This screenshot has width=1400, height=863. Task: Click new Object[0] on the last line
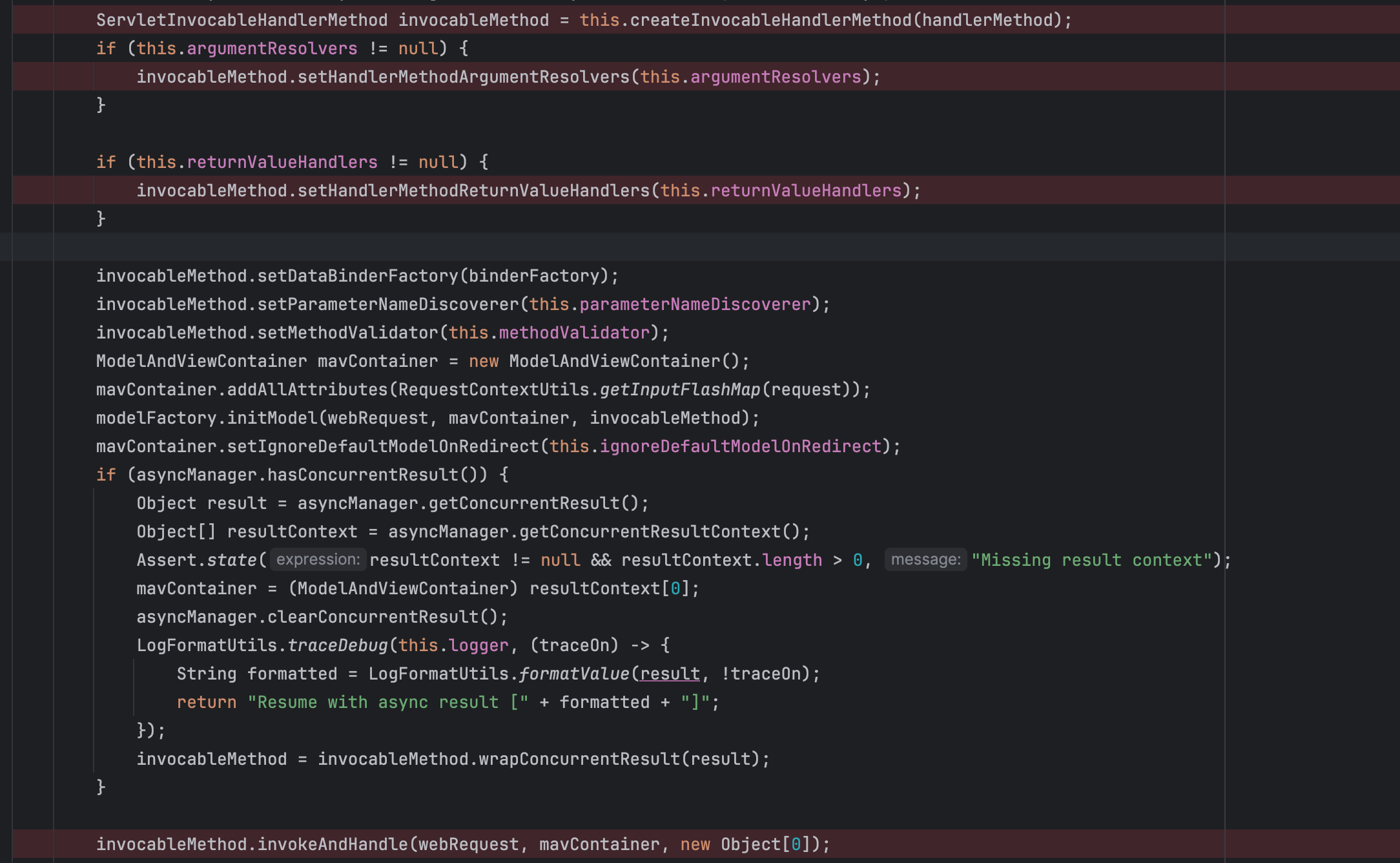click(x=745, y=844)
